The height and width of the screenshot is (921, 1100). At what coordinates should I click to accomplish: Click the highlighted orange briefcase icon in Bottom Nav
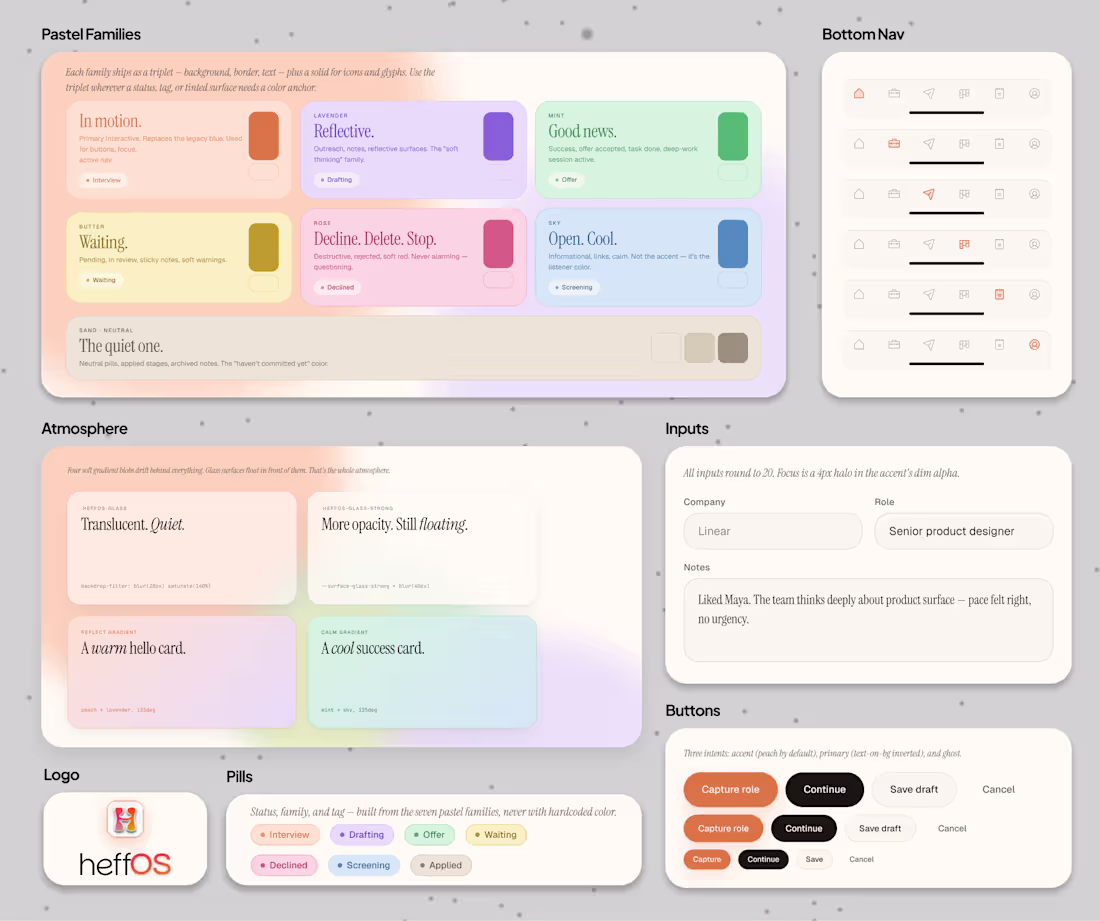coord(894,144)
